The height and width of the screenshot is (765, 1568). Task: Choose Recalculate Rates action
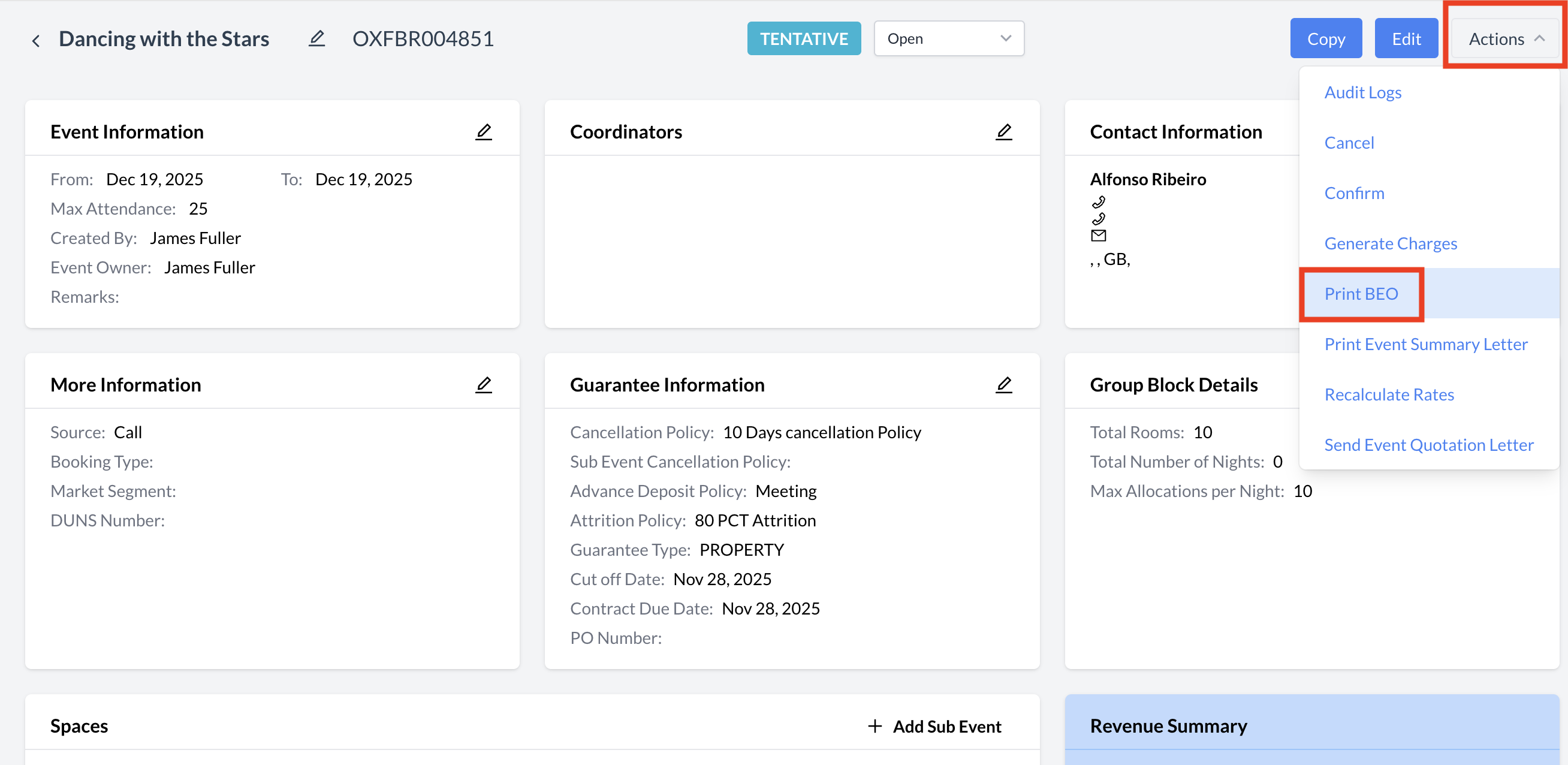click(1389, 394)
